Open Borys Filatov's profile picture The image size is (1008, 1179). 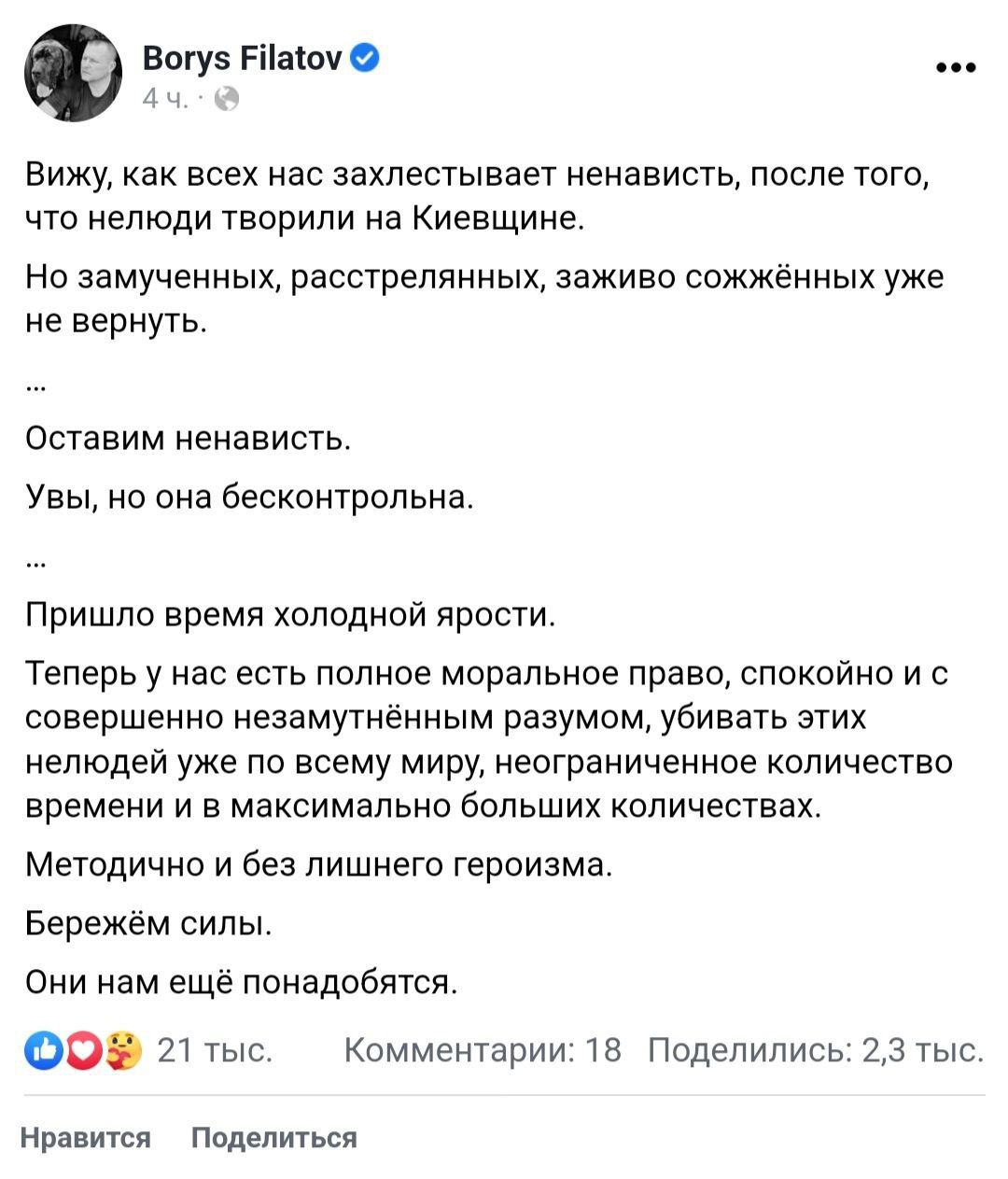73,75
